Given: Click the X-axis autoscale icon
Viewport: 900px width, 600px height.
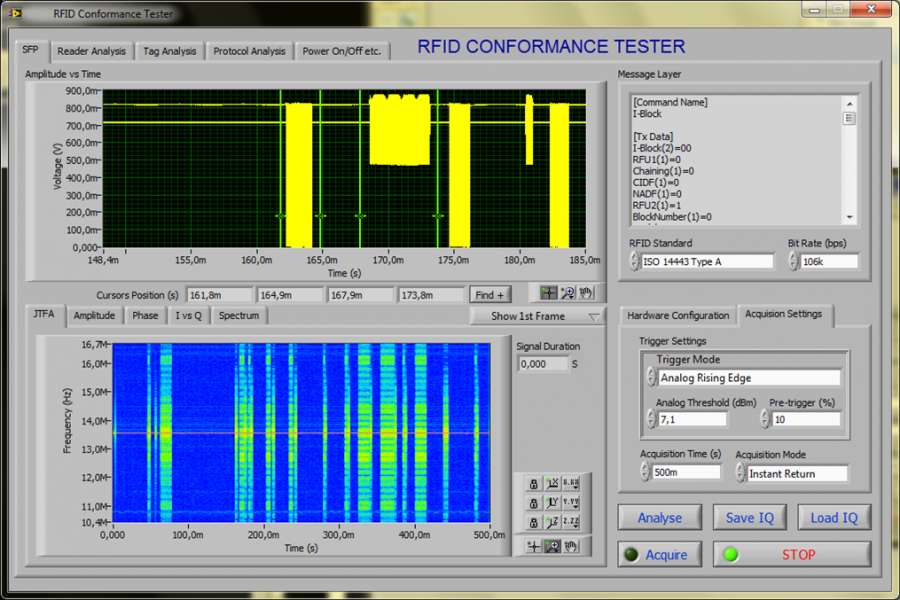Looking at the screenshot, I should 551,484.
